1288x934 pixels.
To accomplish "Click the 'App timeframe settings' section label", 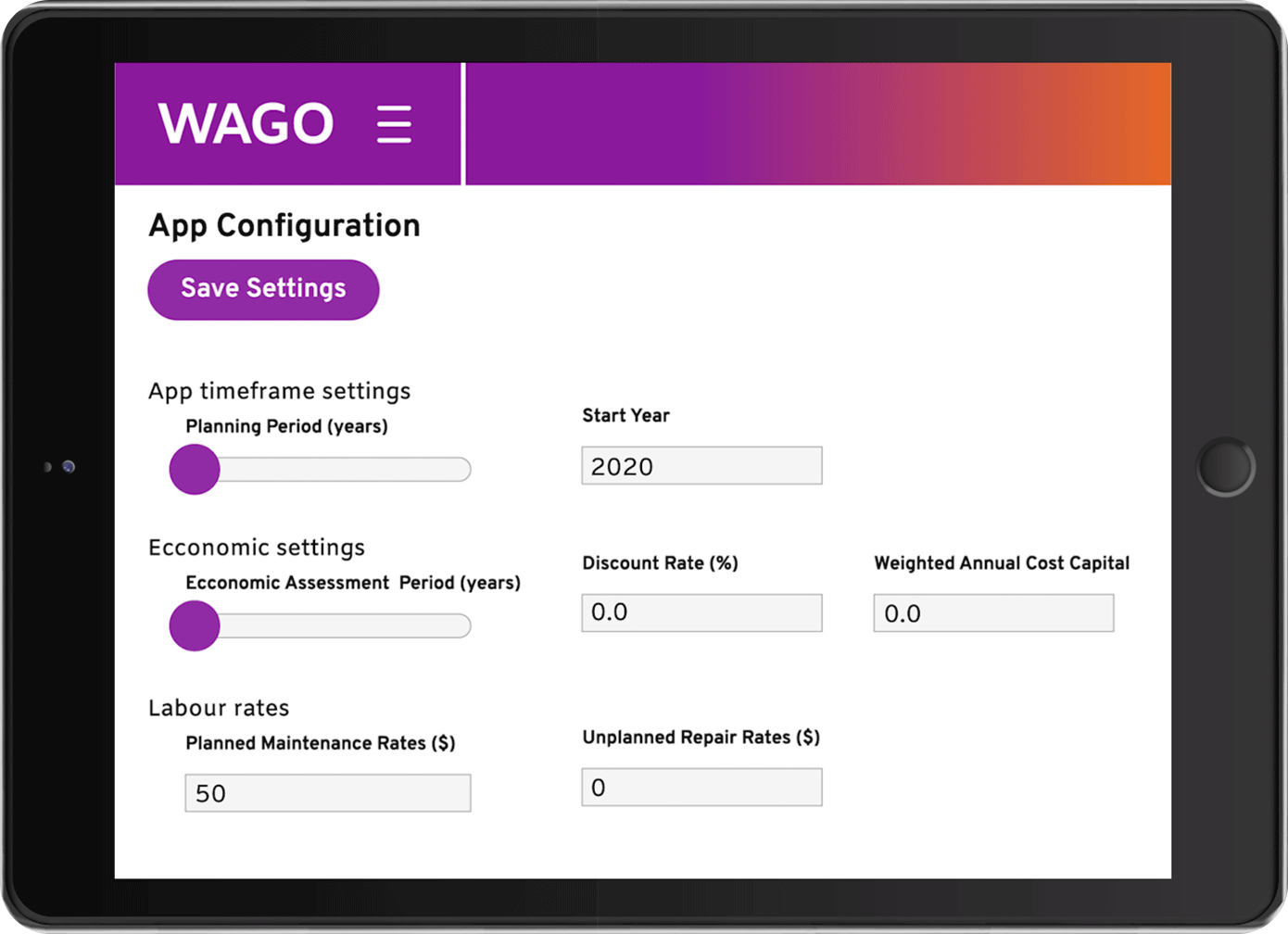I will pos(279,391).
